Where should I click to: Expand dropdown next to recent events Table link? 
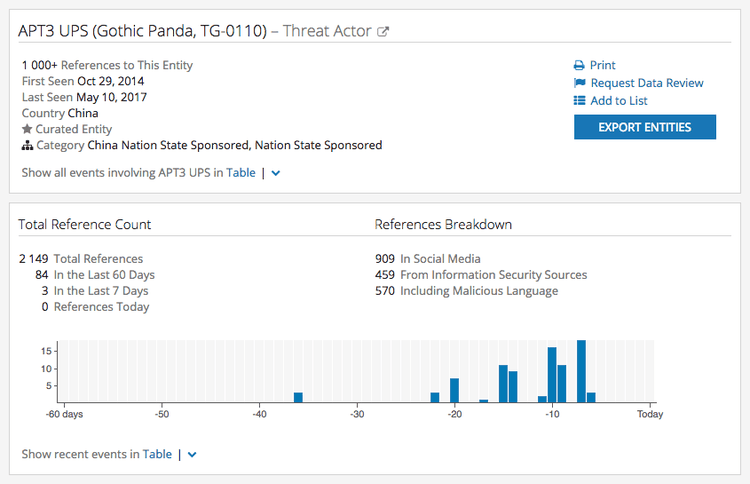192,454
